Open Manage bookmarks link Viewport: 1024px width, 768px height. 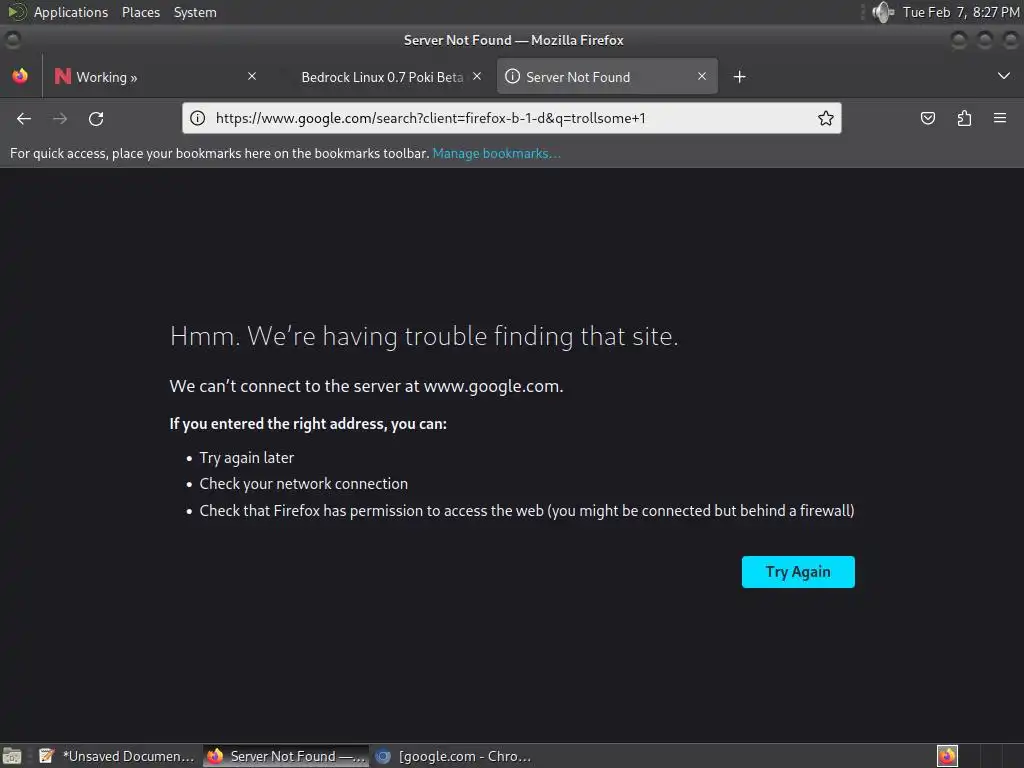[496, 153]
